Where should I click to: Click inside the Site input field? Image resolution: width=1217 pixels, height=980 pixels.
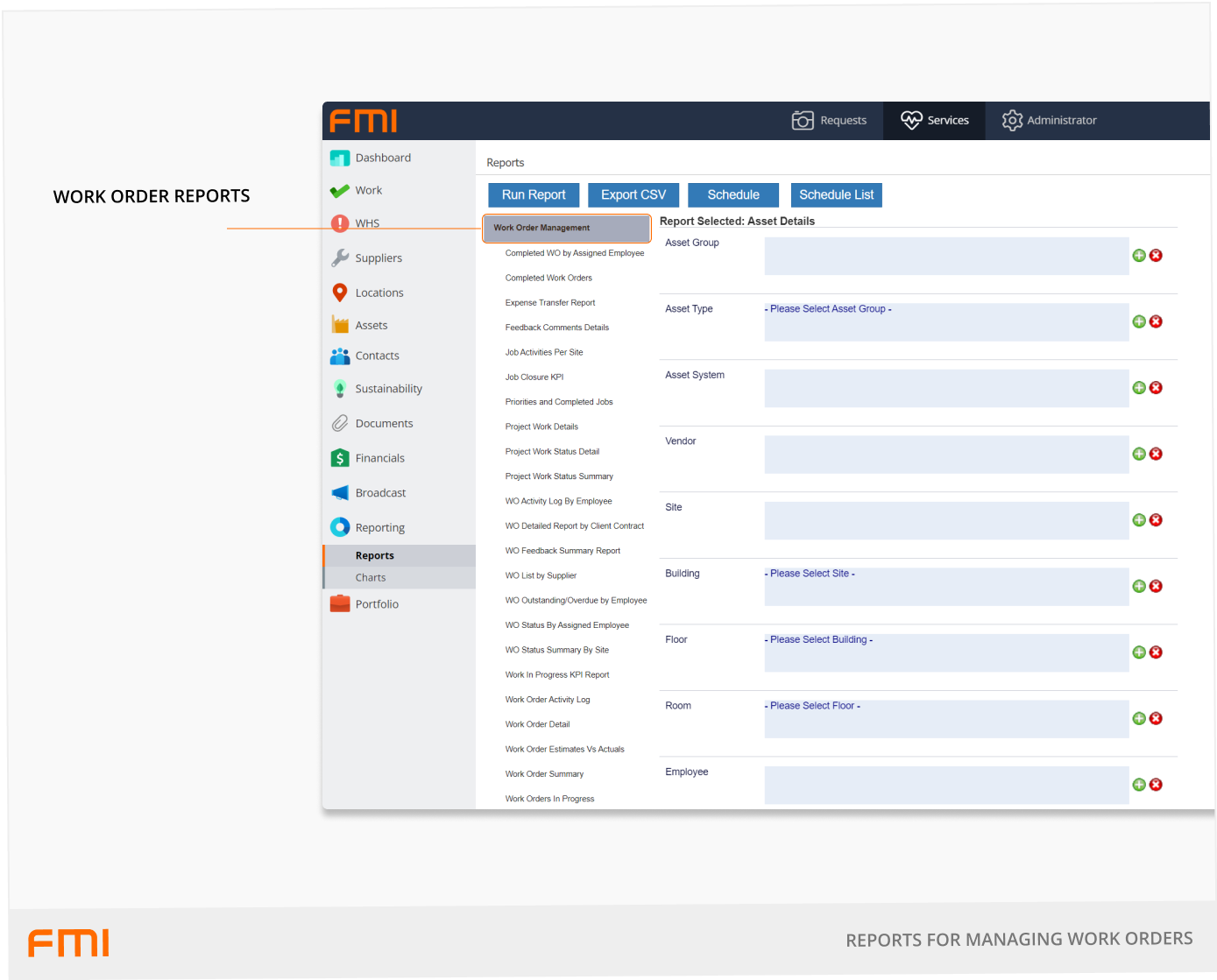[x=946, y=521]
